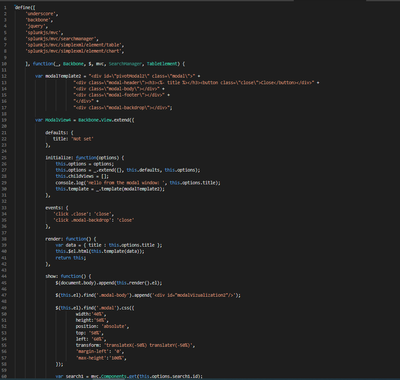Click the 'render:' method key
400x380 pixels.
click(x=54, y=239)
